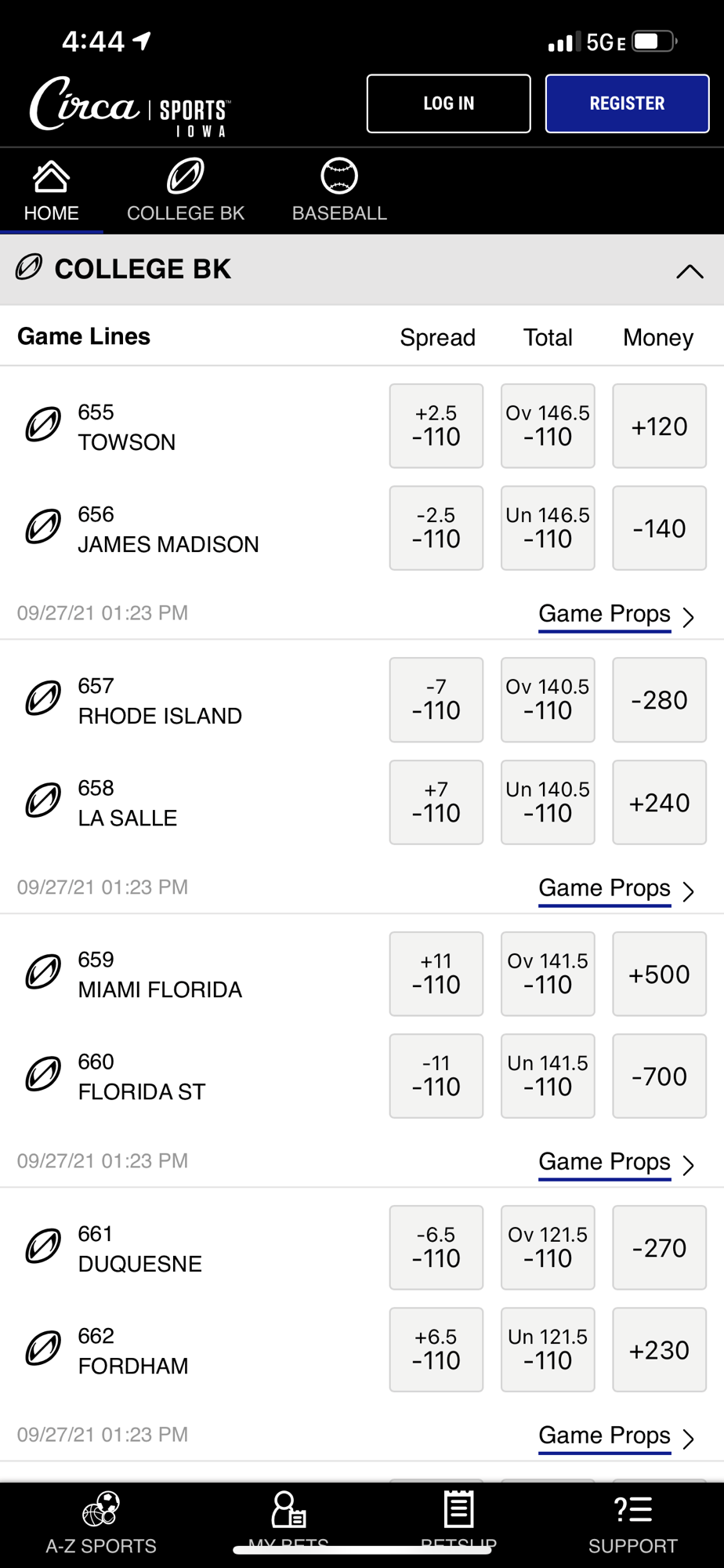Click the REGISTER button
724x1568 pixels.
[627, 103]
